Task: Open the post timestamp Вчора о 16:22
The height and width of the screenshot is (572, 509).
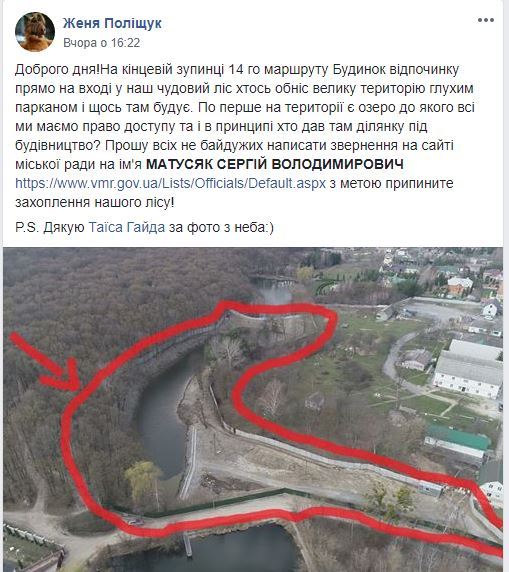Action: (x=101, y=43)
